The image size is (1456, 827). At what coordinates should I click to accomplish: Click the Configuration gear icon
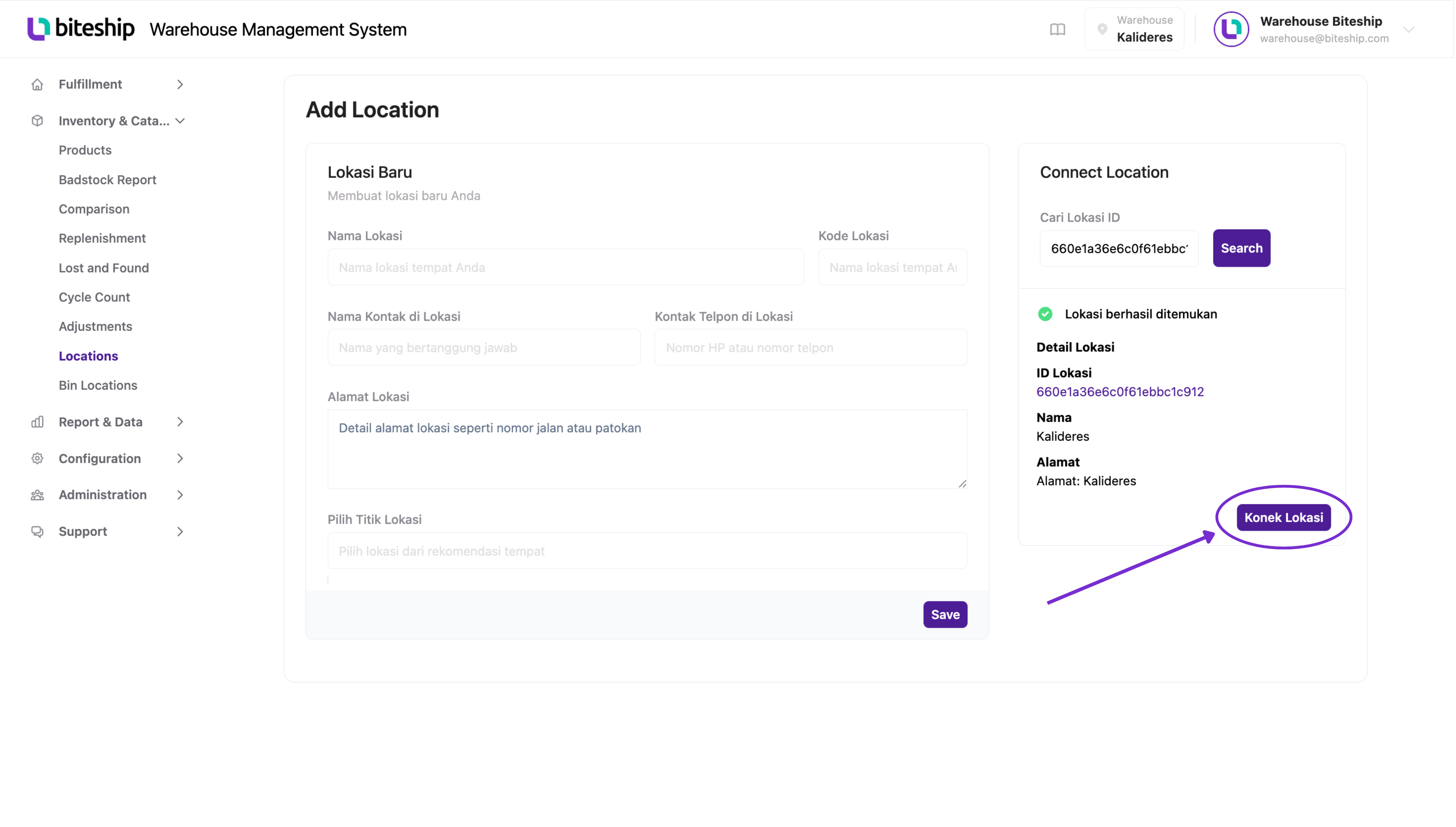tap(38, 458)
